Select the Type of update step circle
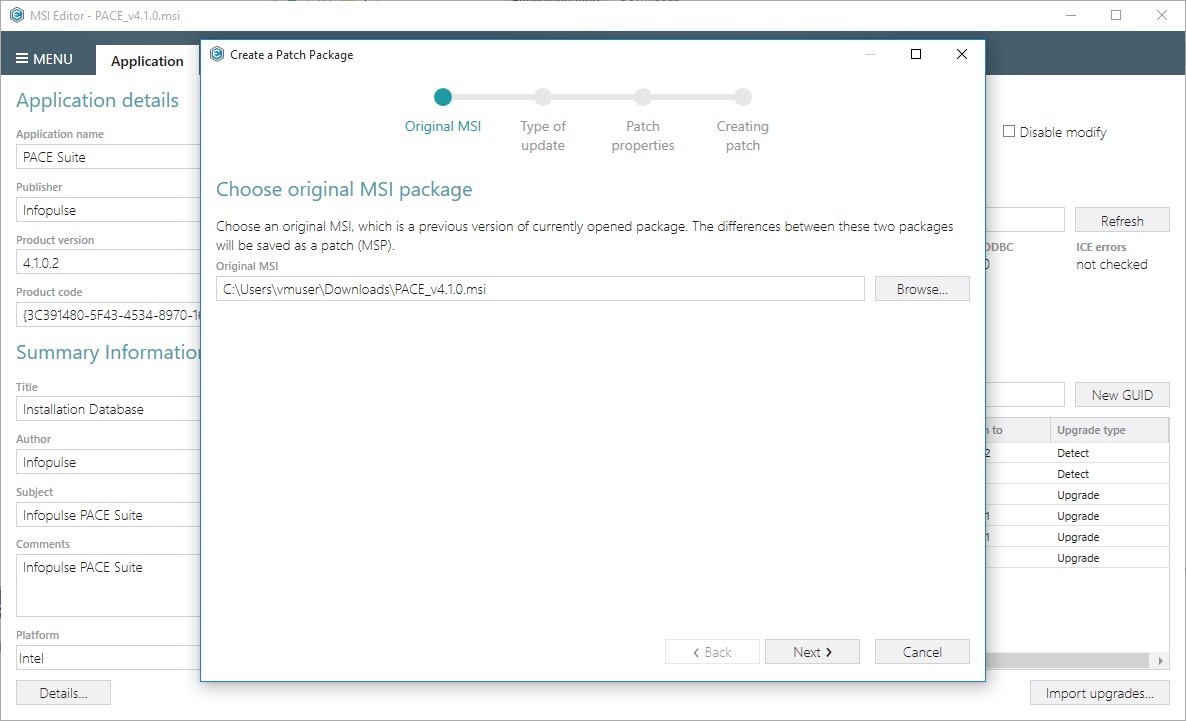 pos(543,97)
